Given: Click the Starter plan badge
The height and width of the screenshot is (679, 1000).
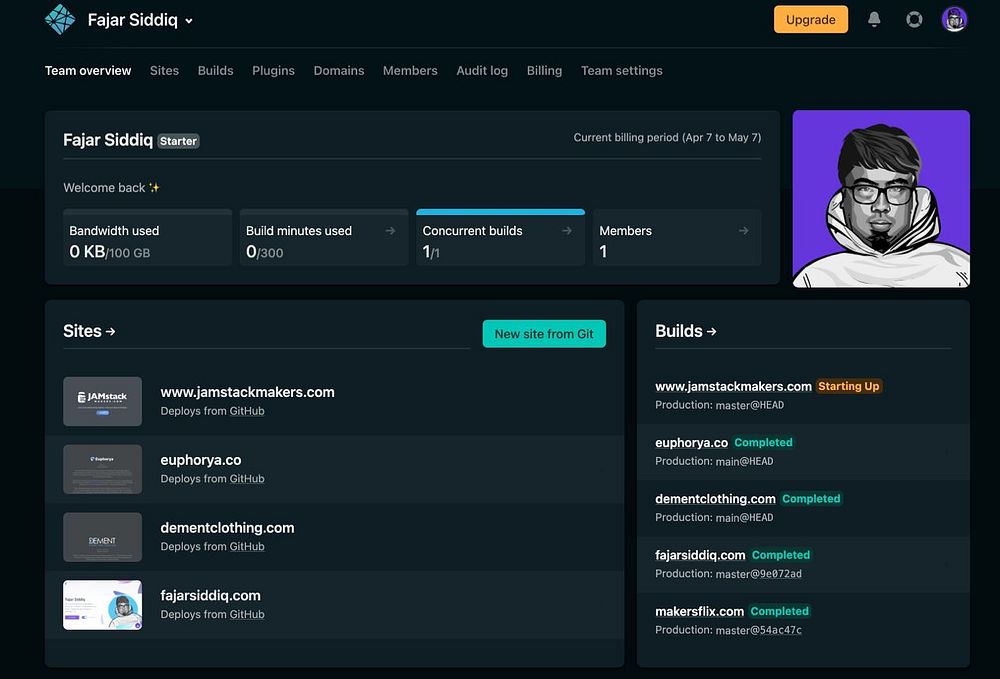Looking at the screenshot, I should pos(179,141).
